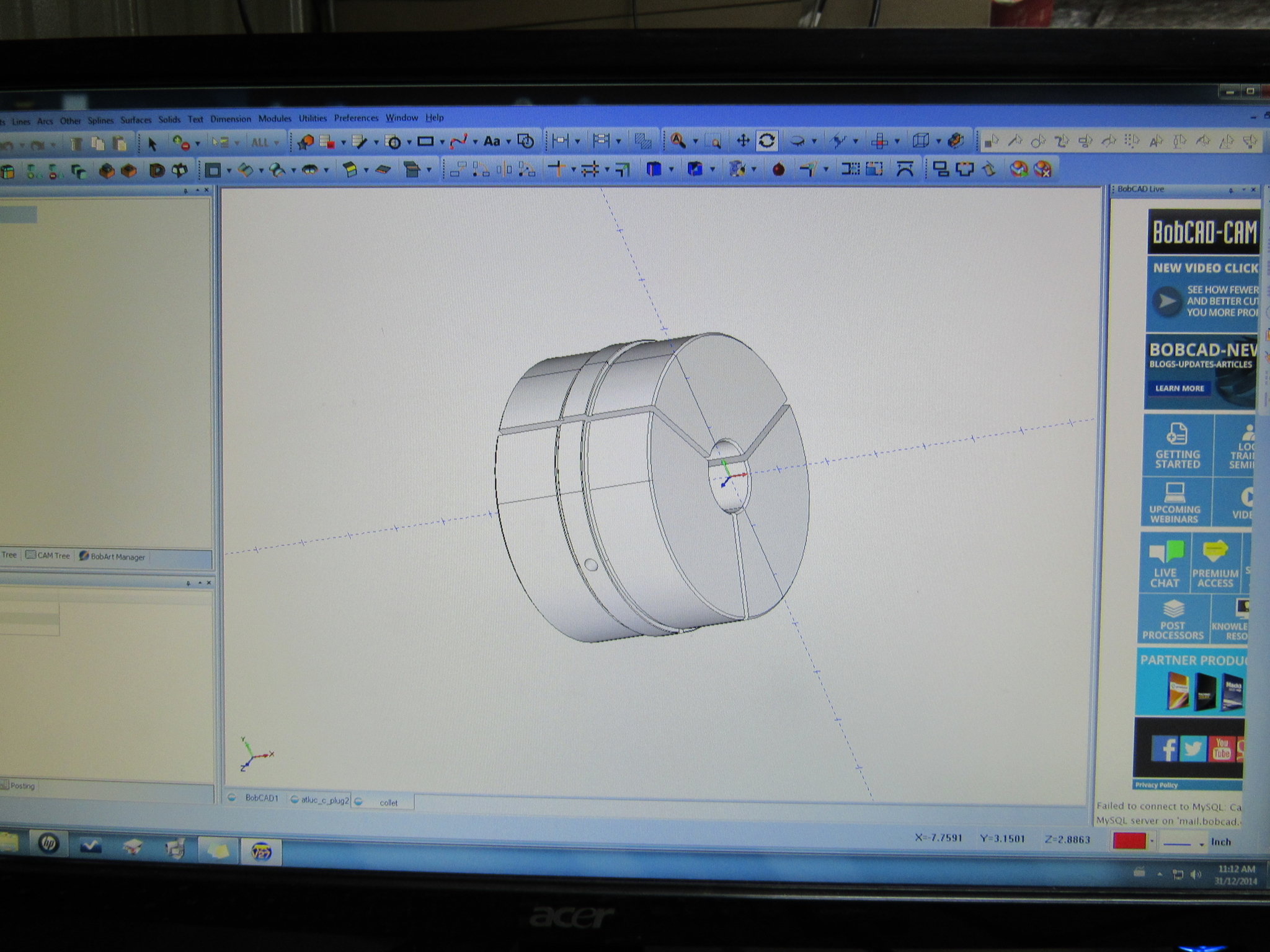Open the Solids menu
Viewport: 1270px width, 952px height.
pyautogui.click(x=169, y=120)
